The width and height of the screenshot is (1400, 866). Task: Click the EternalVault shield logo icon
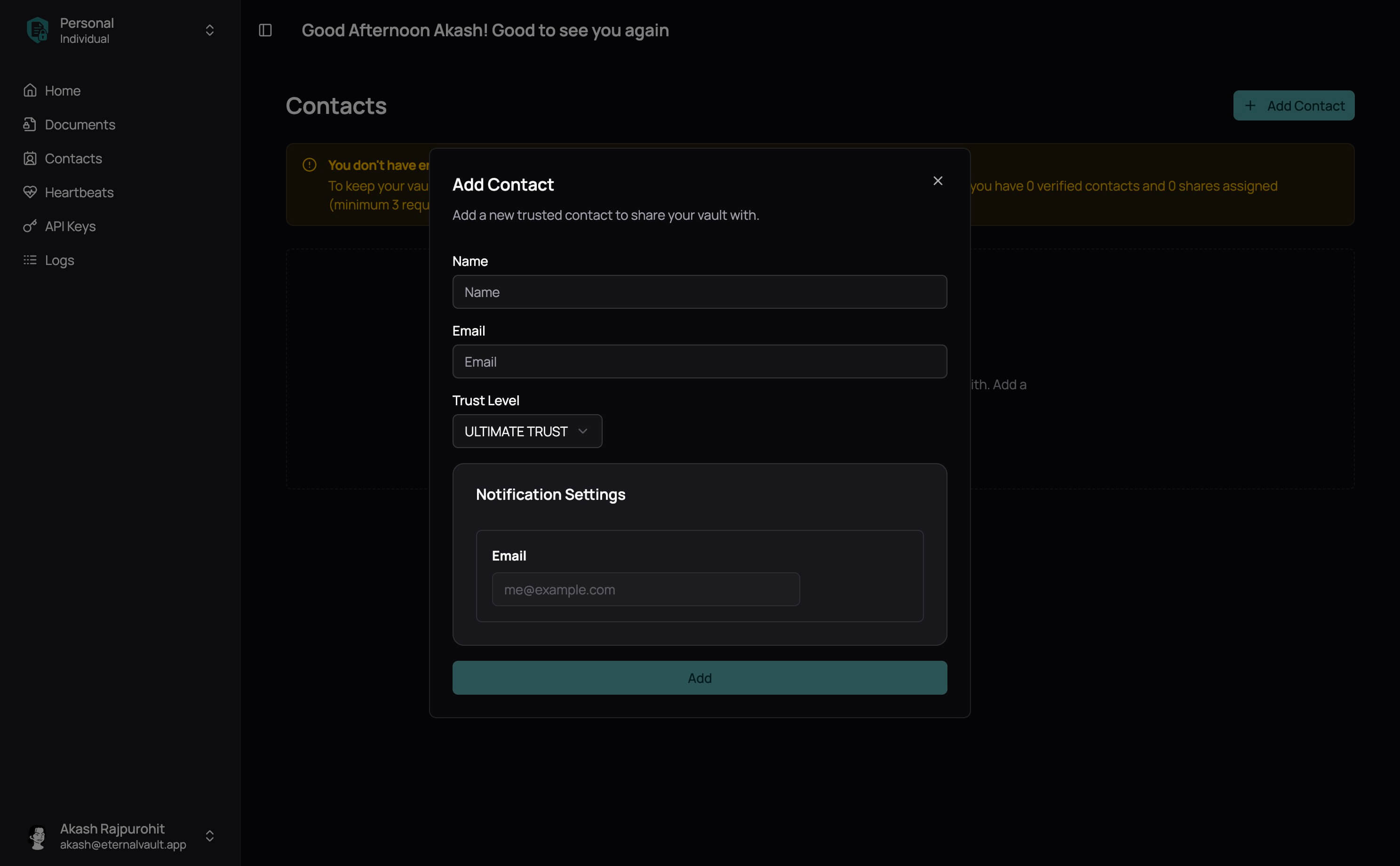(38, 30)
